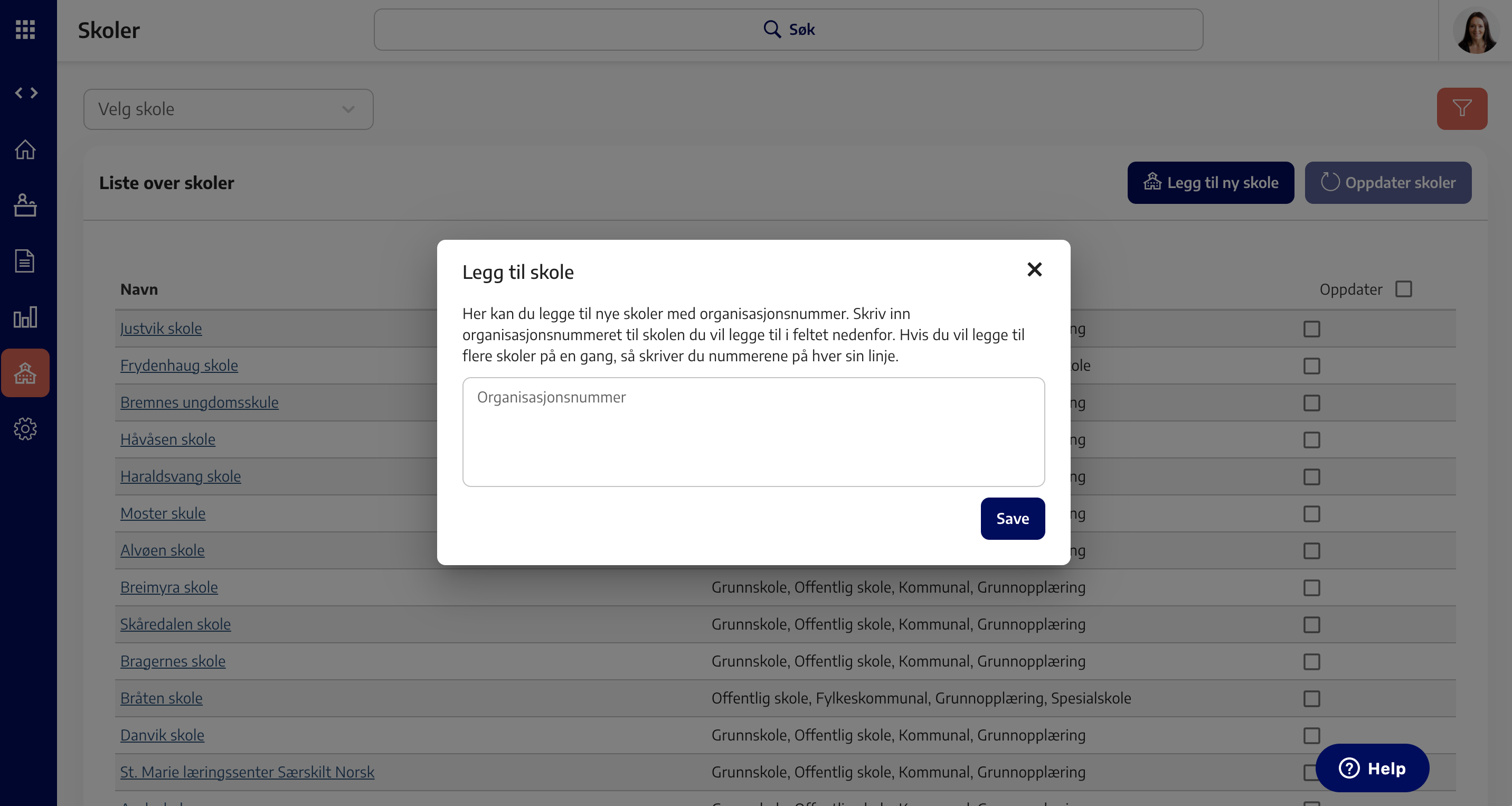The image size is (1512, 806).
Task: Click into the Organisasjonsnummer text field
Action: click(753, 432)
